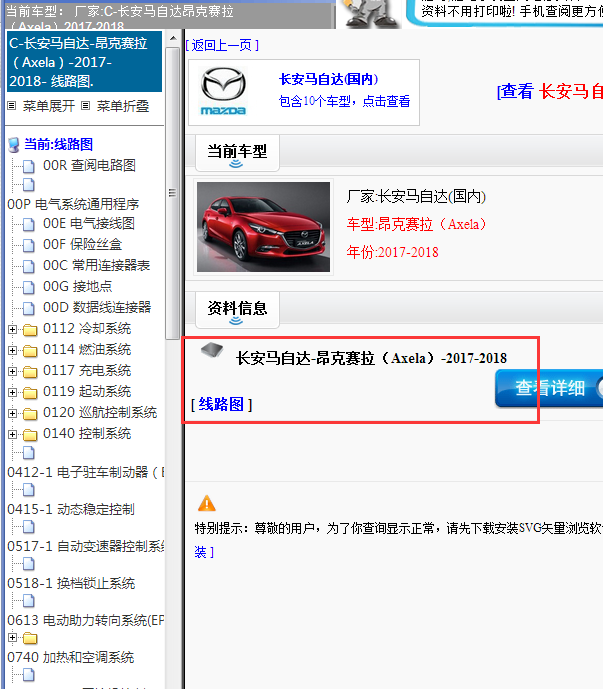Click the orange warning triangle icon

207,503
